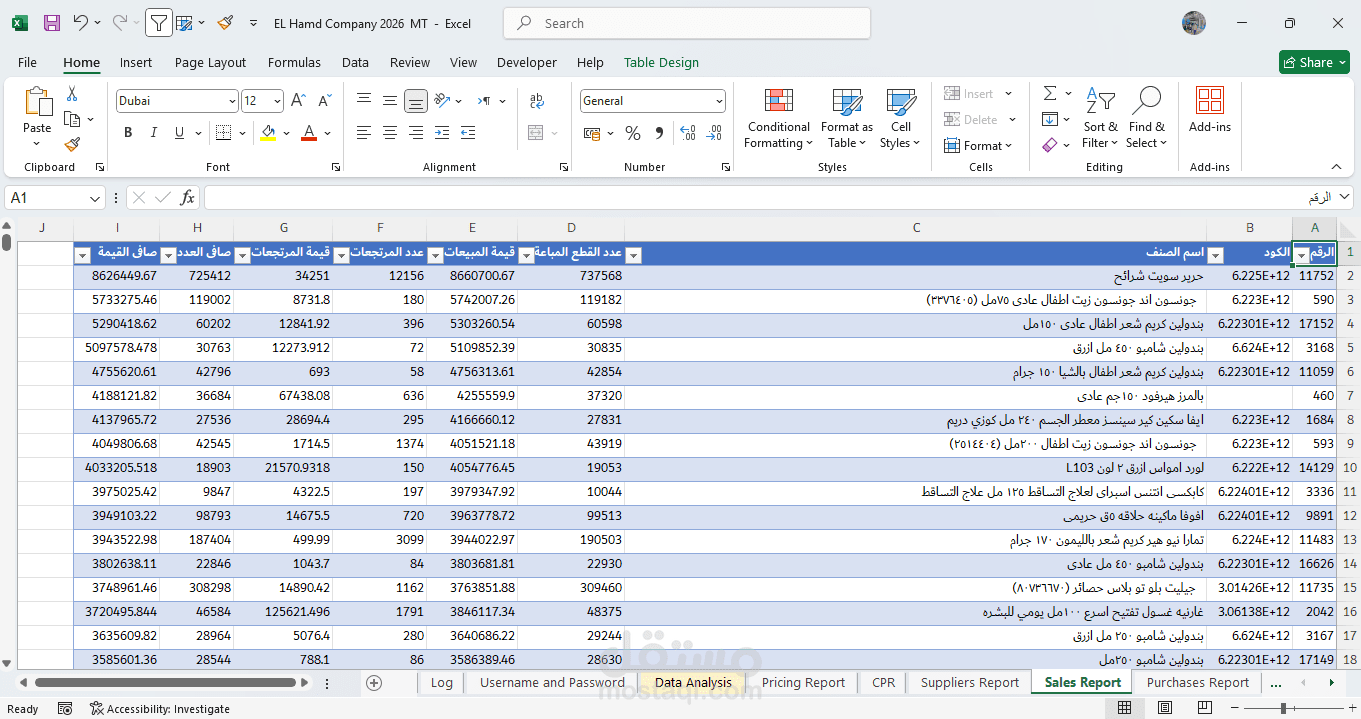Apply borders to the cells

pyautogui.click(x=223, y=133)
